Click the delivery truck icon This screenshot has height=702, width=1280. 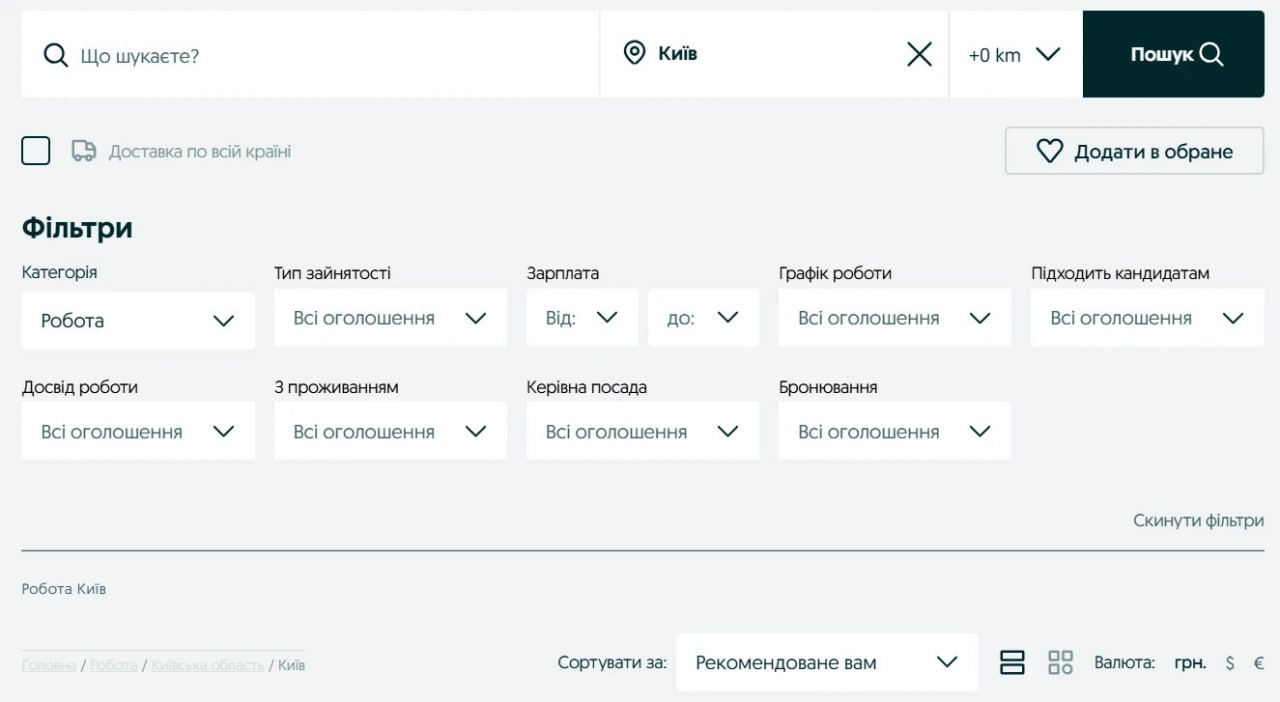pos(84,151)
